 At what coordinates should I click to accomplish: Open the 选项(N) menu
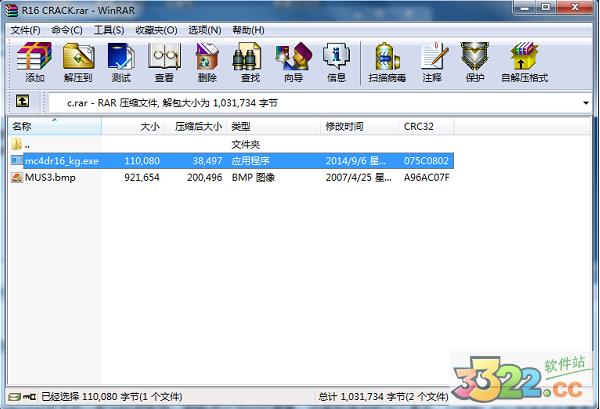click(205, 30)
